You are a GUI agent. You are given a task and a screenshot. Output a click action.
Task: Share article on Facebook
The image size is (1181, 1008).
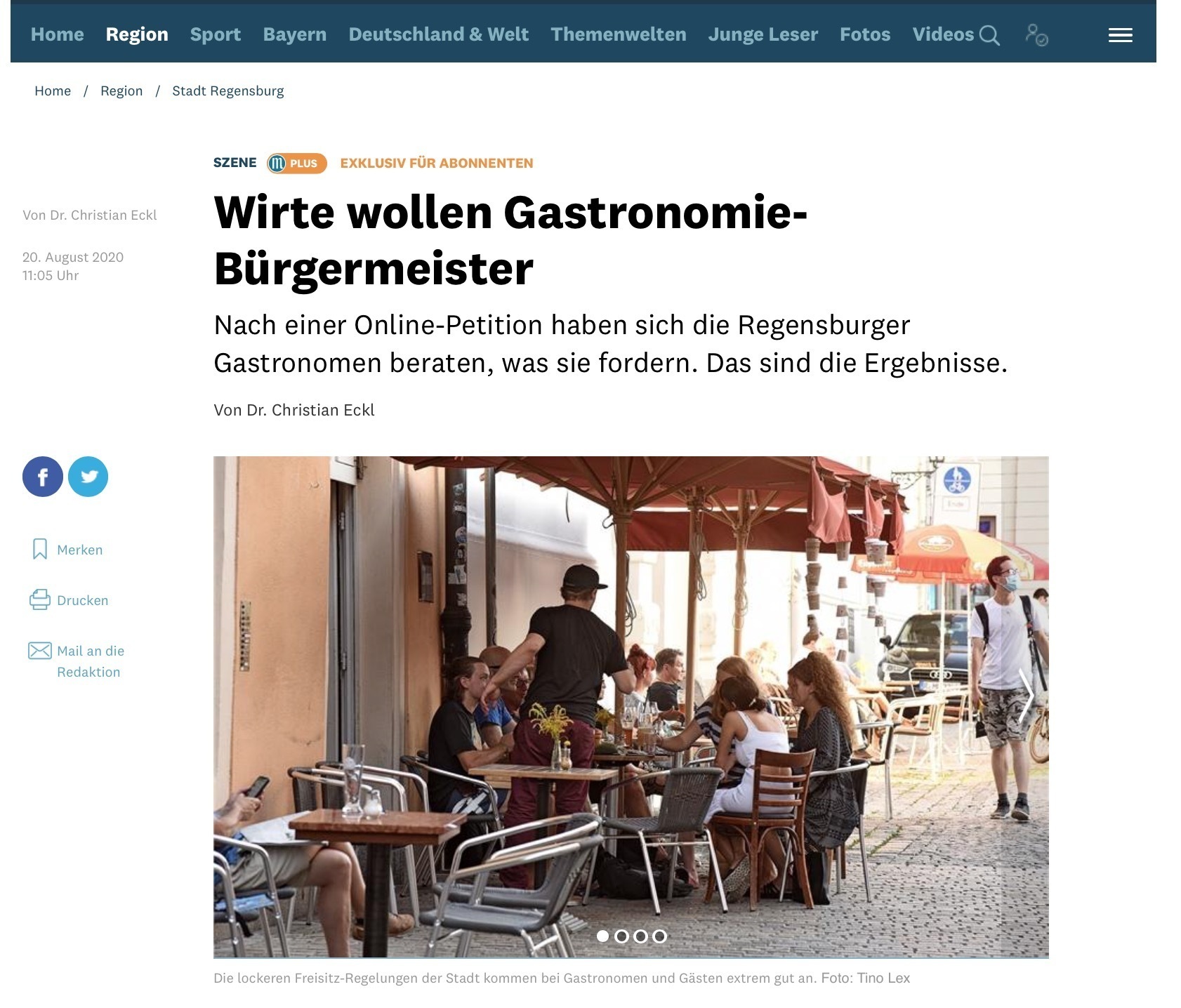(42, 477)
